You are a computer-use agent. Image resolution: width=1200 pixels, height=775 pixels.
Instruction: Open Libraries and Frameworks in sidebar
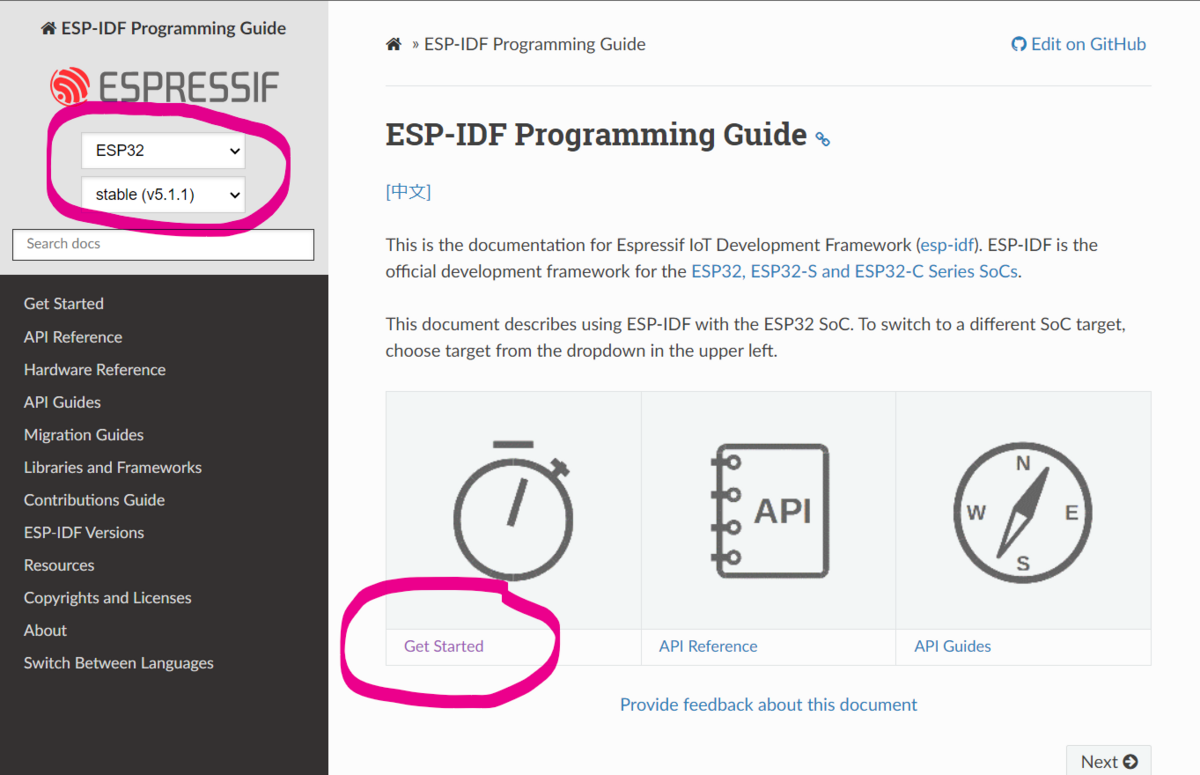tap(113, 467)
